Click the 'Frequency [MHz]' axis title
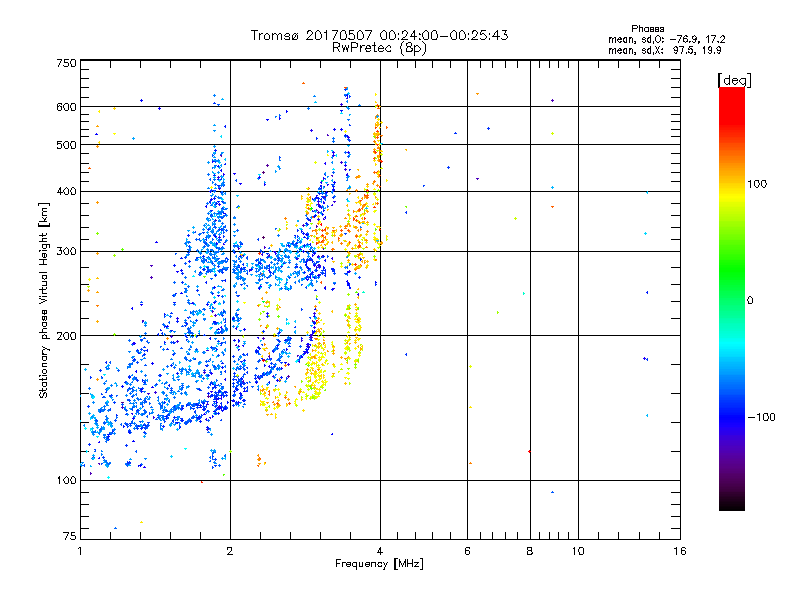 [x=379, y=564]
